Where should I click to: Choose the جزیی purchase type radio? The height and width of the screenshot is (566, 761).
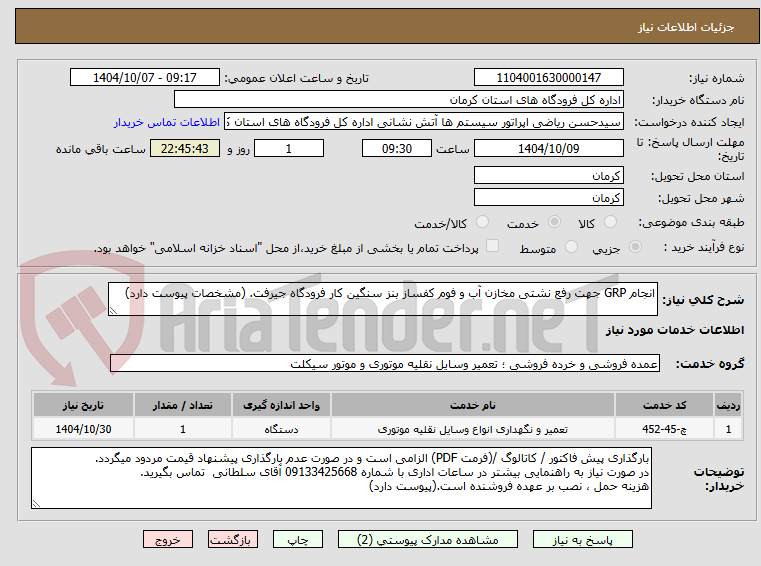[x=635, y=247]
